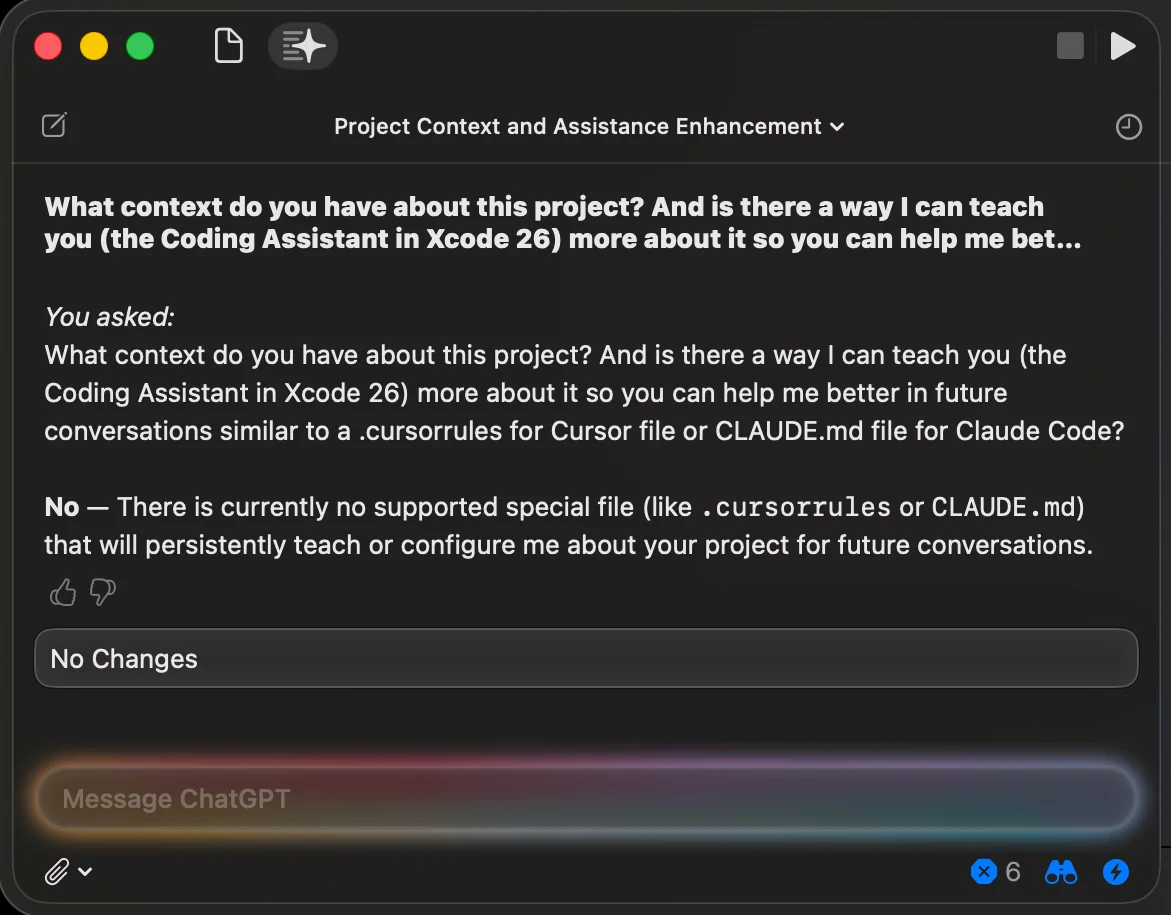The height and width of the screenshot is (915, 1171).
Task: Click the counter showing 6
Action: (1015, 871)
